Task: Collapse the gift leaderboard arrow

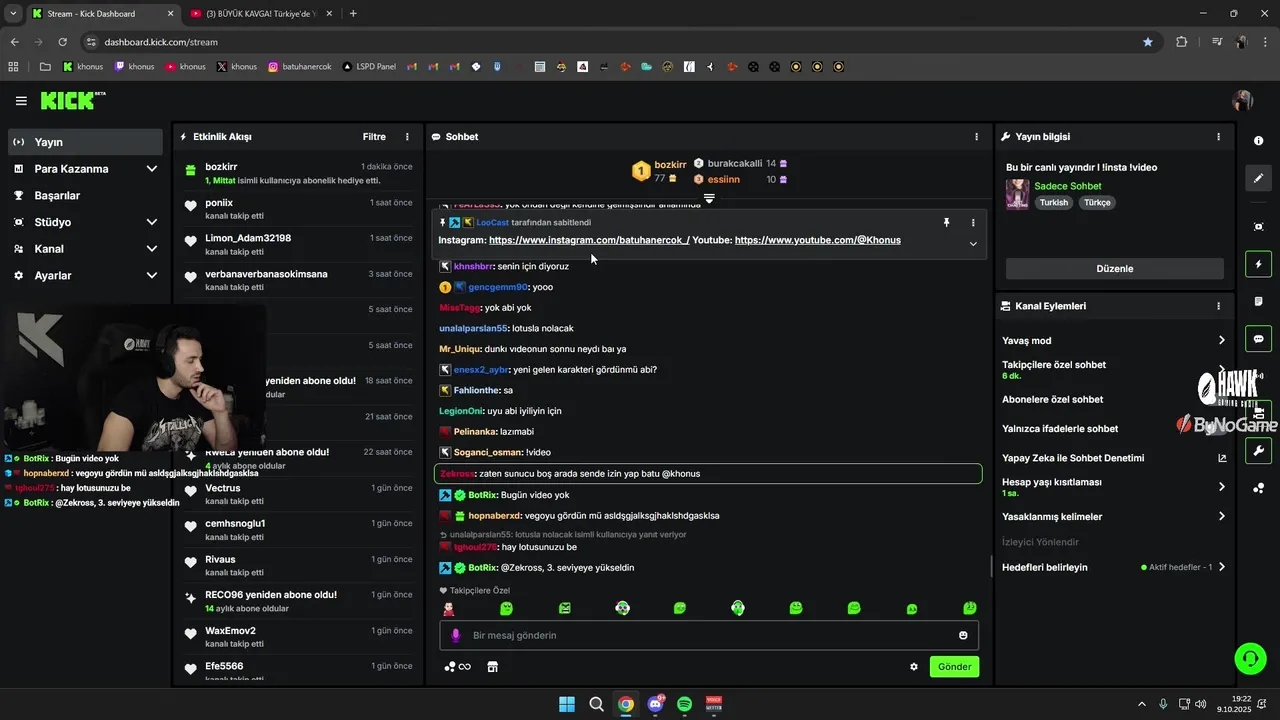Action: coord(709,198)
